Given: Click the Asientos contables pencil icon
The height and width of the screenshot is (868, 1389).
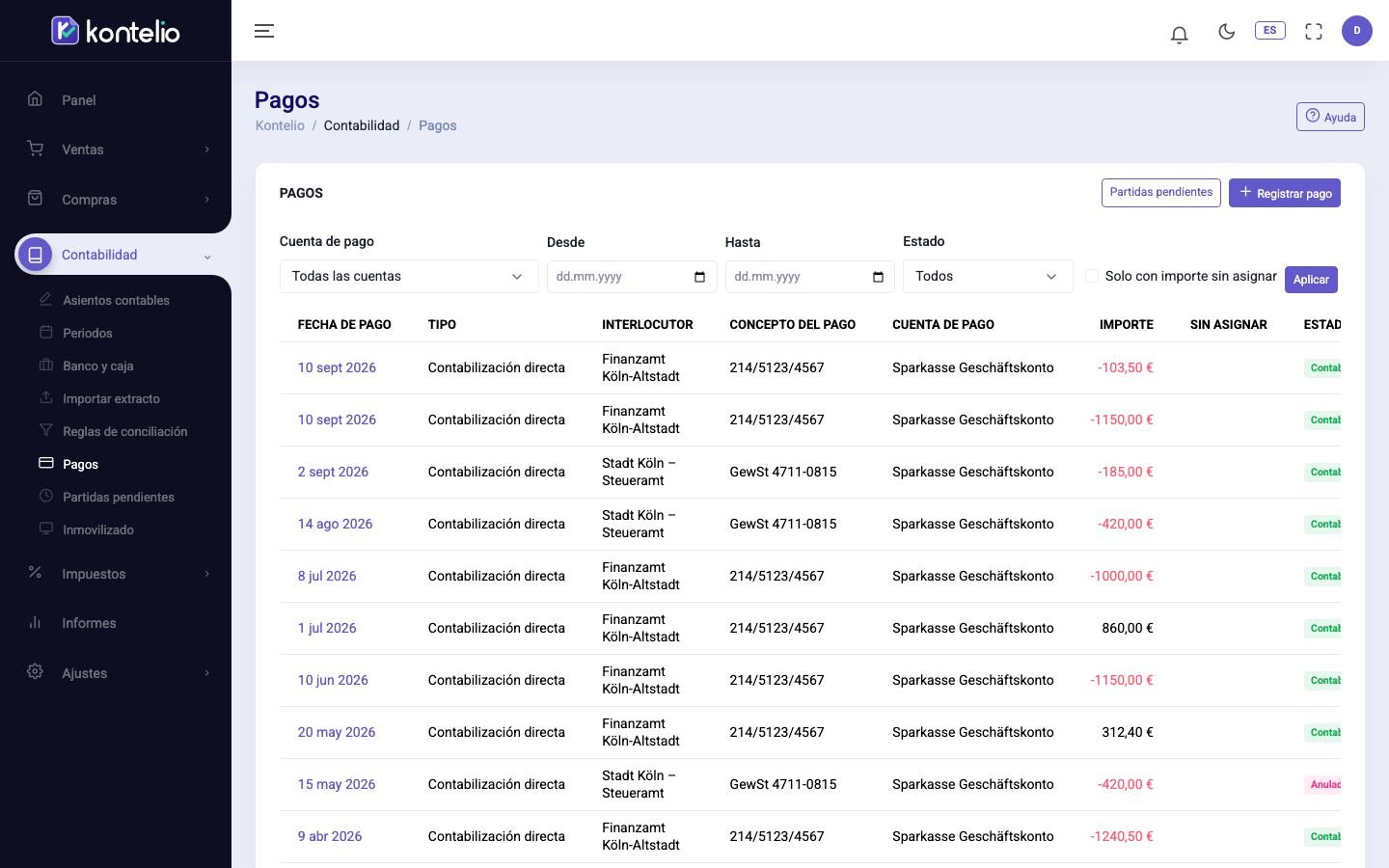Looking at the screenshot, I should pos(45,299).
